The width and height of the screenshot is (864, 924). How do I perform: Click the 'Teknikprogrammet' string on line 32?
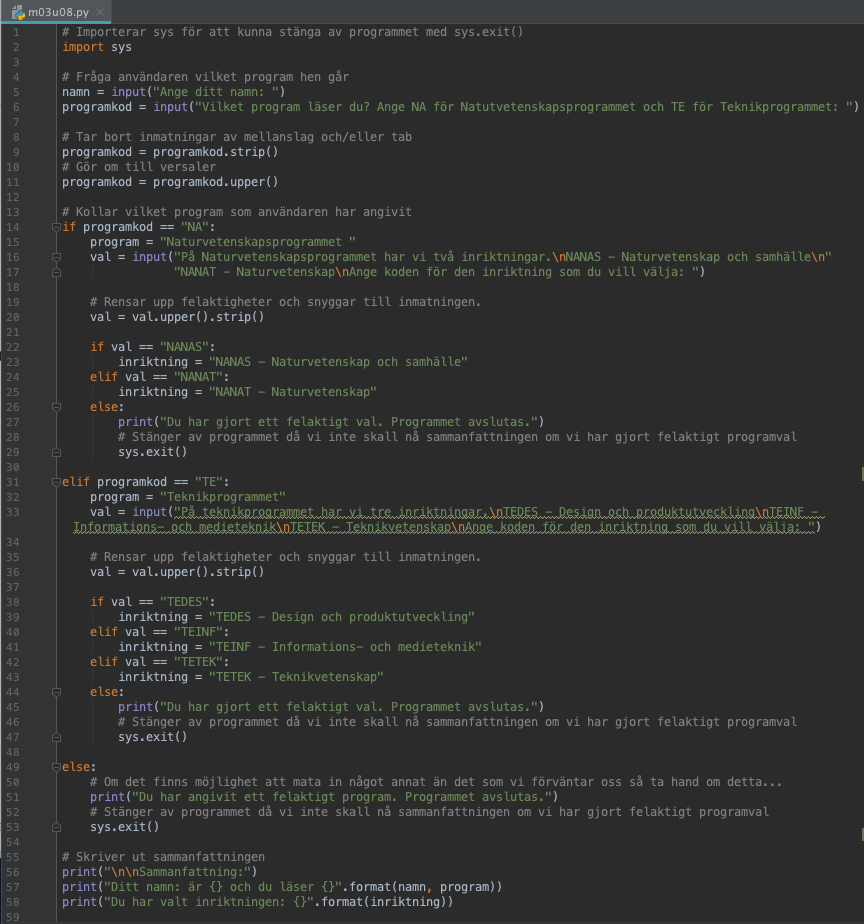coord(223,497)
